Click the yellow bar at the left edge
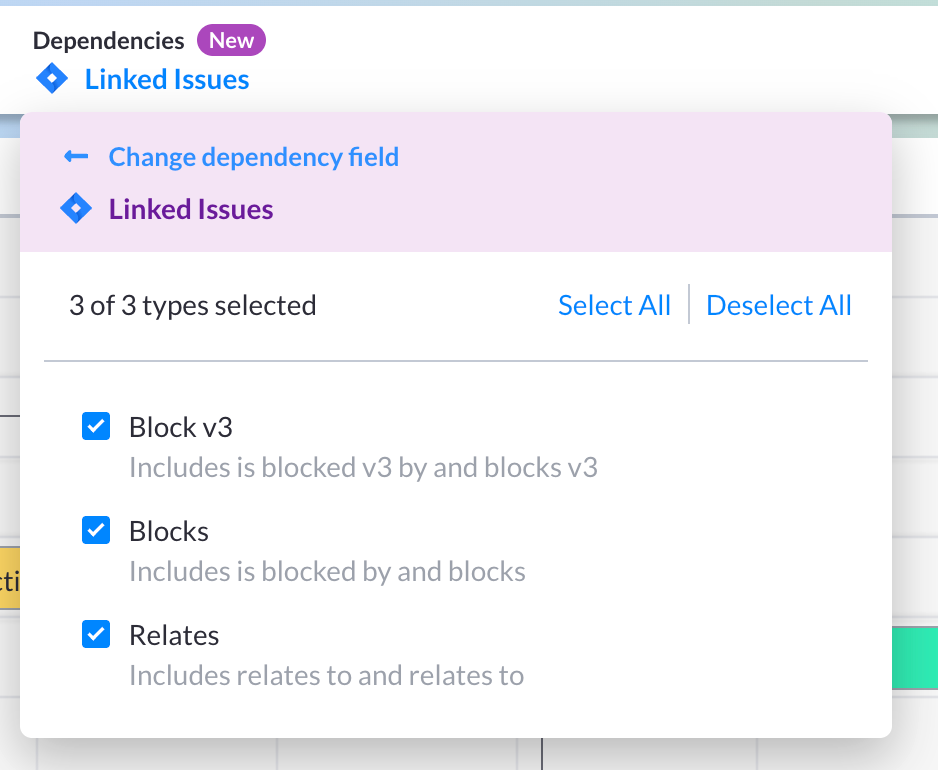This screenshot has height=770, width=938. coord(9,579)
